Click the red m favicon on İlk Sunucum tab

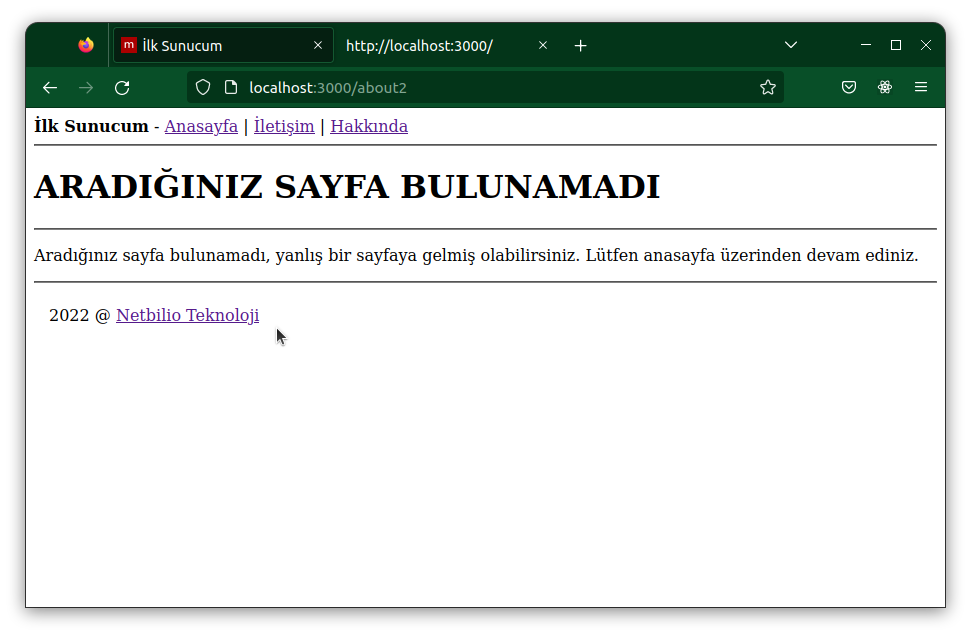point(129,45)
